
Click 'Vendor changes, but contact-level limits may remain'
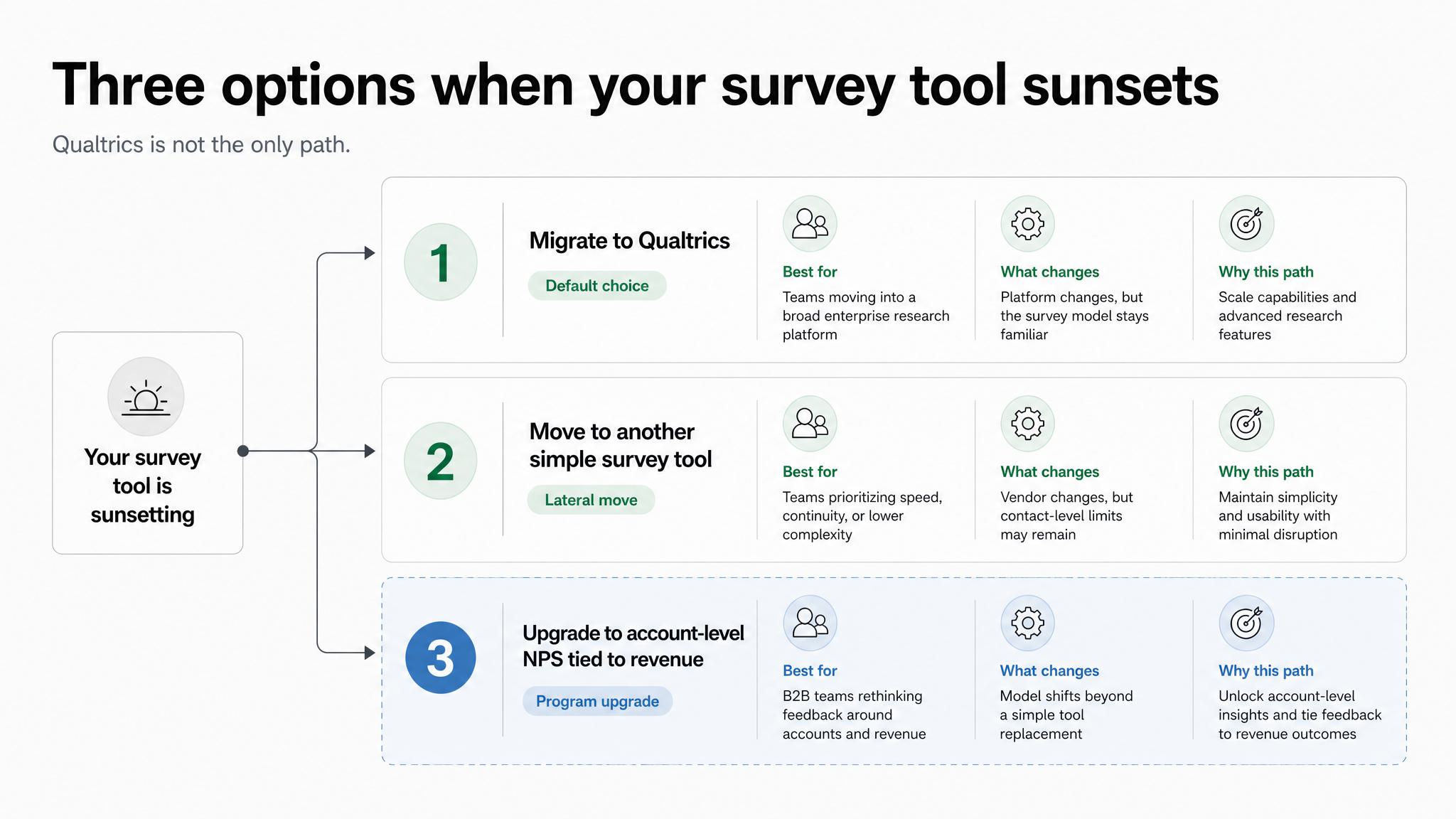pos(1066,515)
